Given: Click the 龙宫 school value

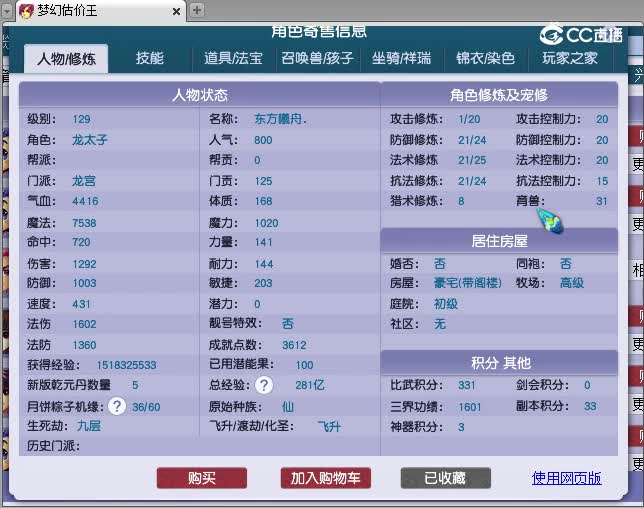Looking at the screenshot, I should tap(84, 181).
